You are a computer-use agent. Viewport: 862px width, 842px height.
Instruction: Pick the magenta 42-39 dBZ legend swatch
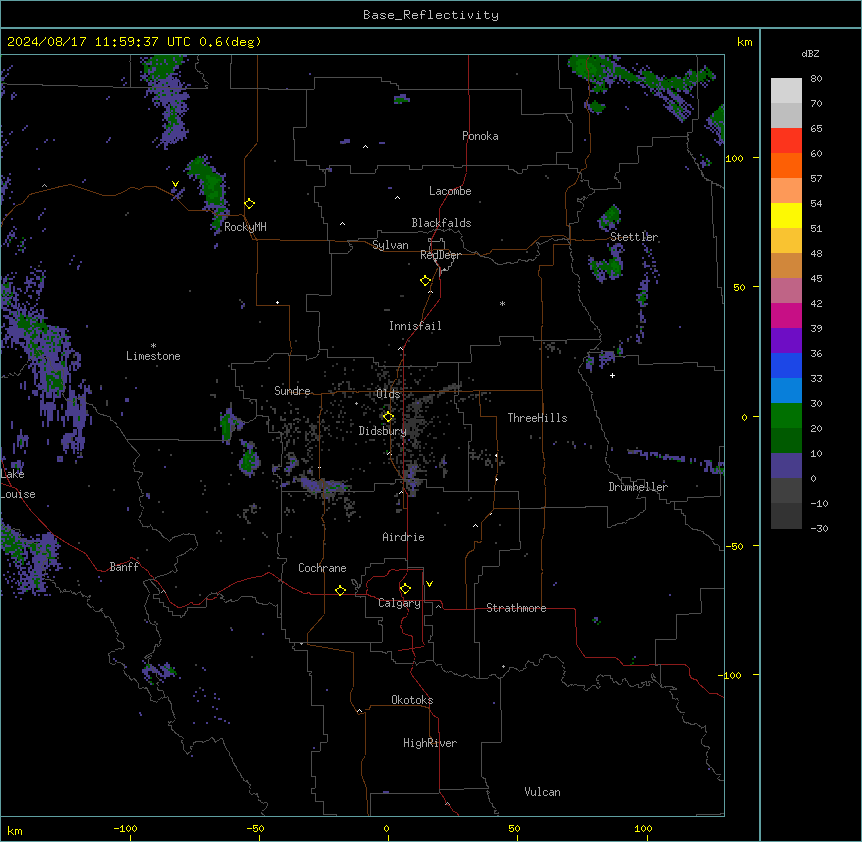click(786, 315)
